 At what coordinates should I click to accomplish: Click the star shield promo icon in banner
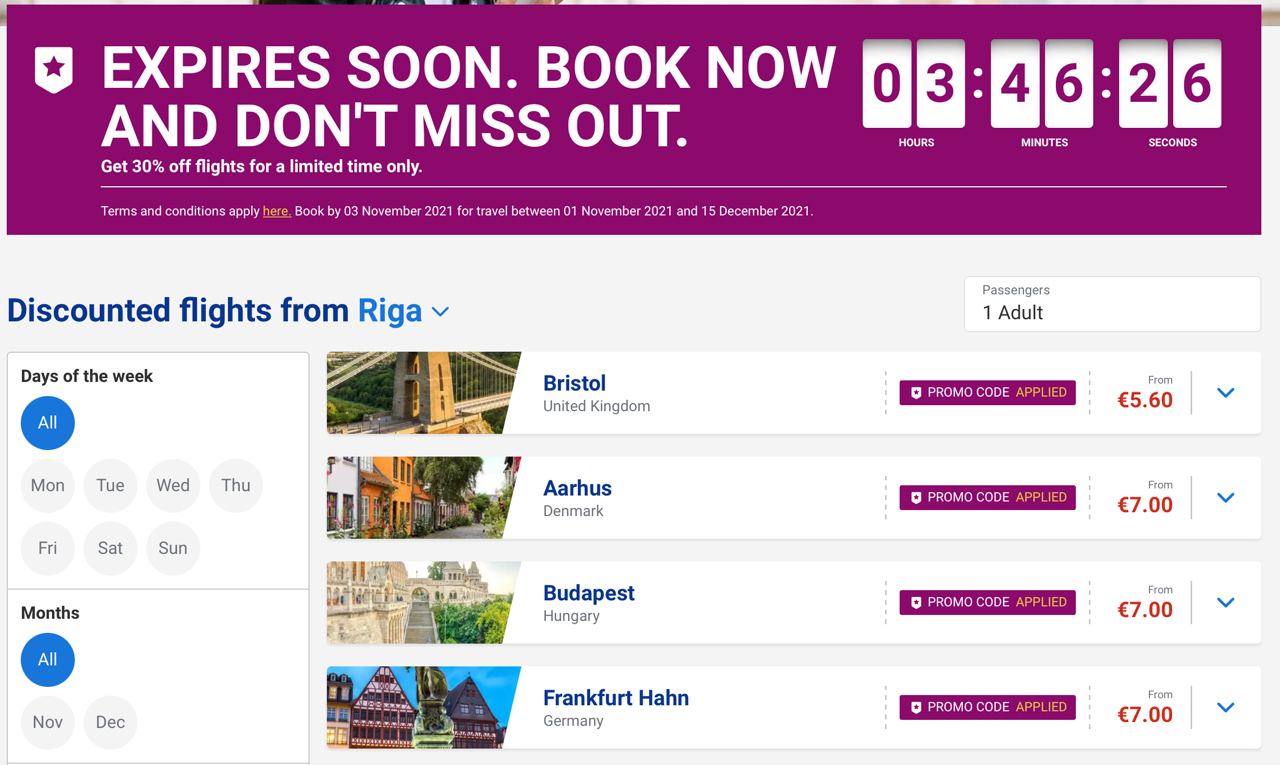[54, 69]
